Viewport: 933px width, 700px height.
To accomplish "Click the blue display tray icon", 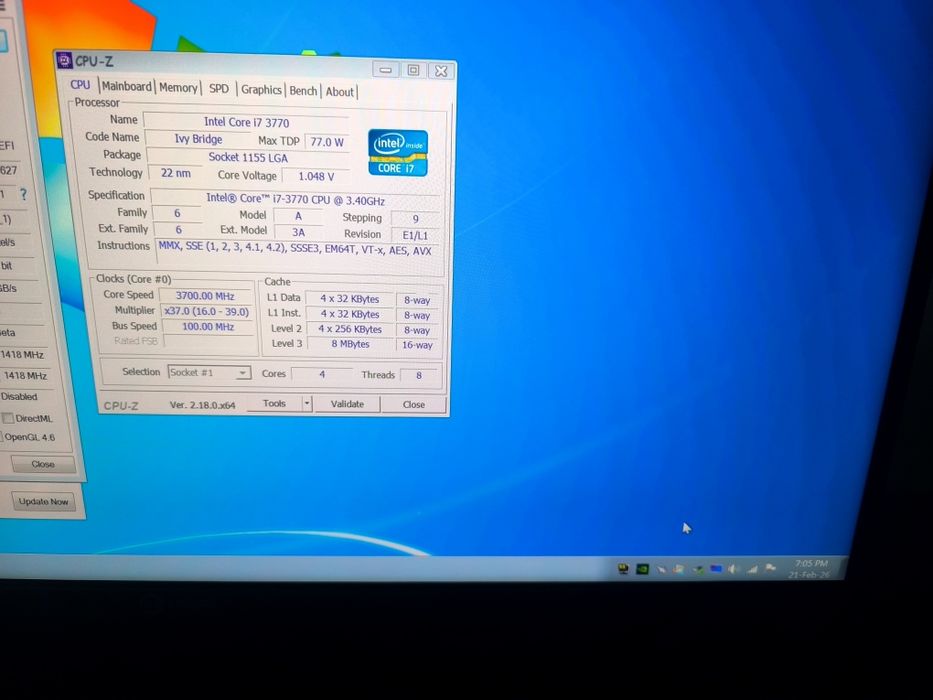I will point(716,568).
